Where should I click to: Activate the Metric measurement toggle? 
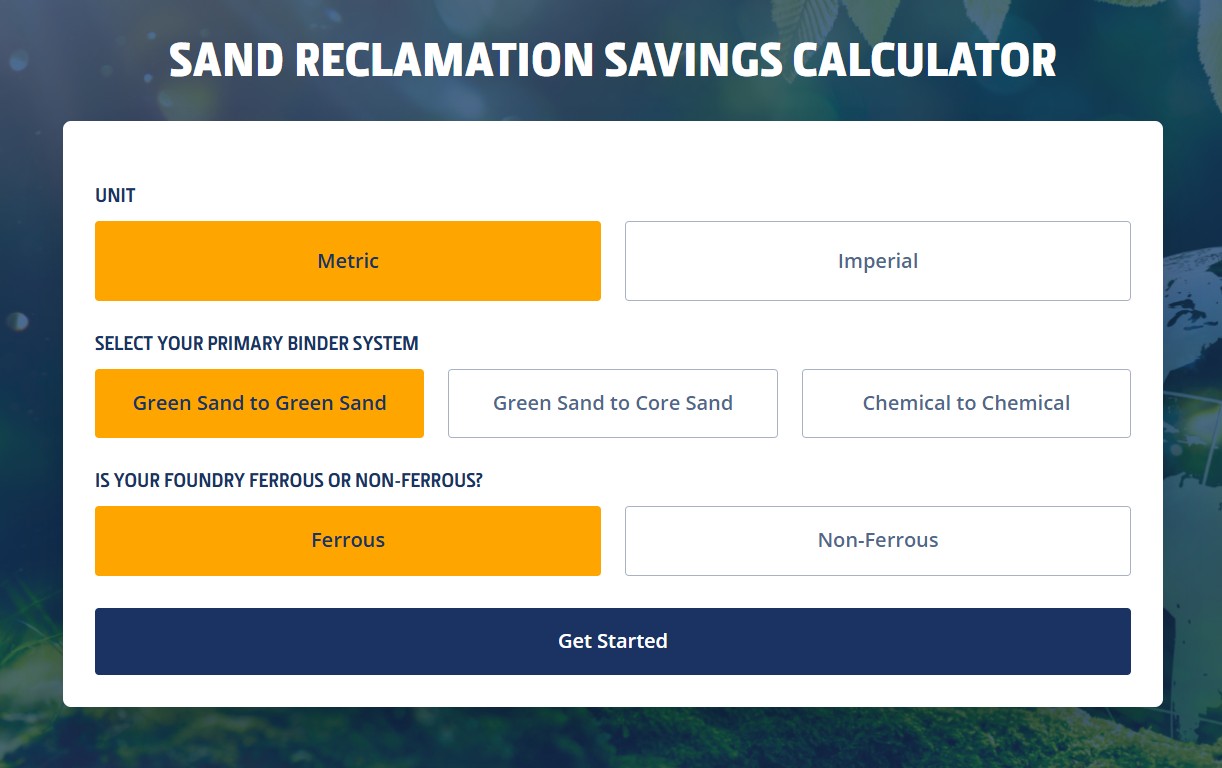[x=348, y=260]
